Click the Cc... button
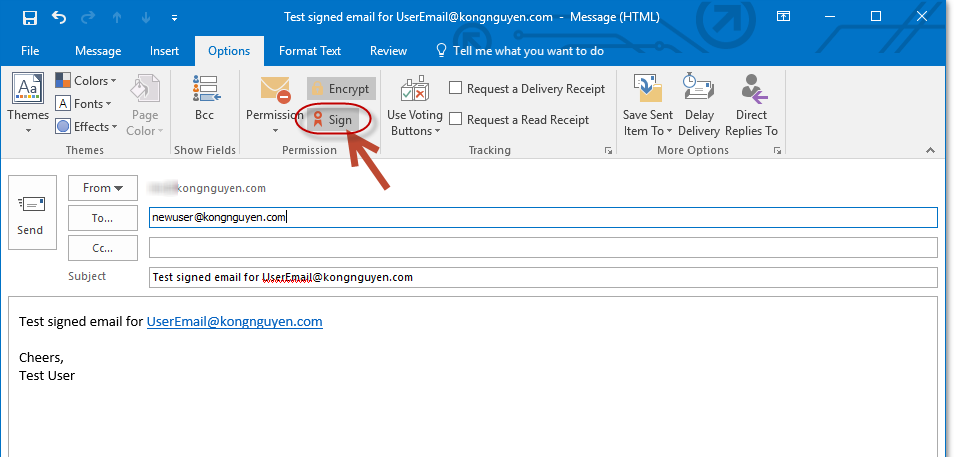This screenshot has height=457, width=954. pyautogui.click(x=103, y=248)
